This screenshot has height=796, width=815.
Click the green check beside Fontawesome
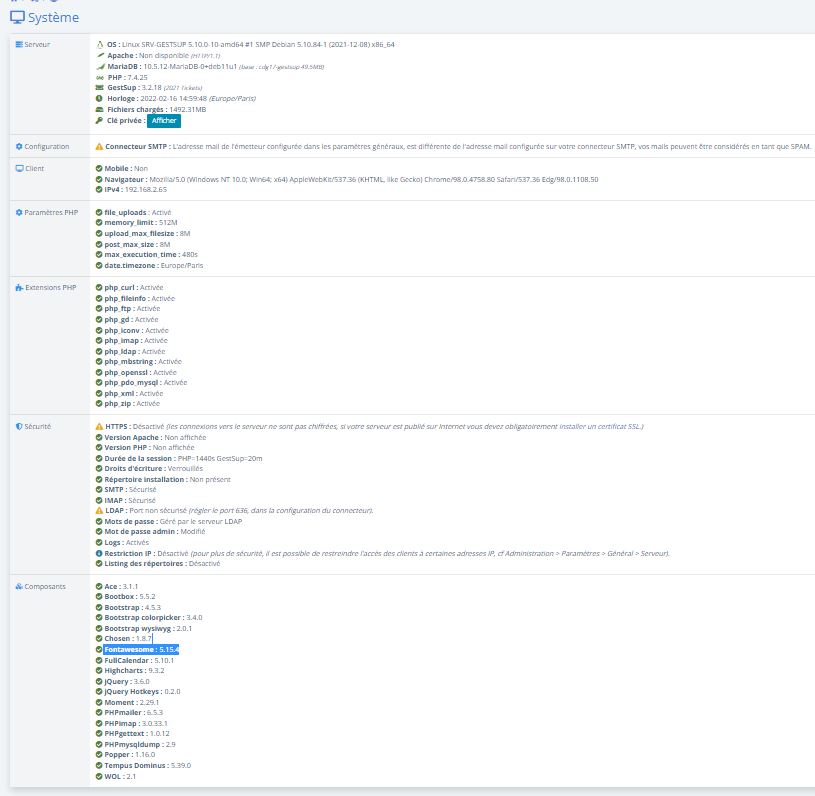[99, 649]
